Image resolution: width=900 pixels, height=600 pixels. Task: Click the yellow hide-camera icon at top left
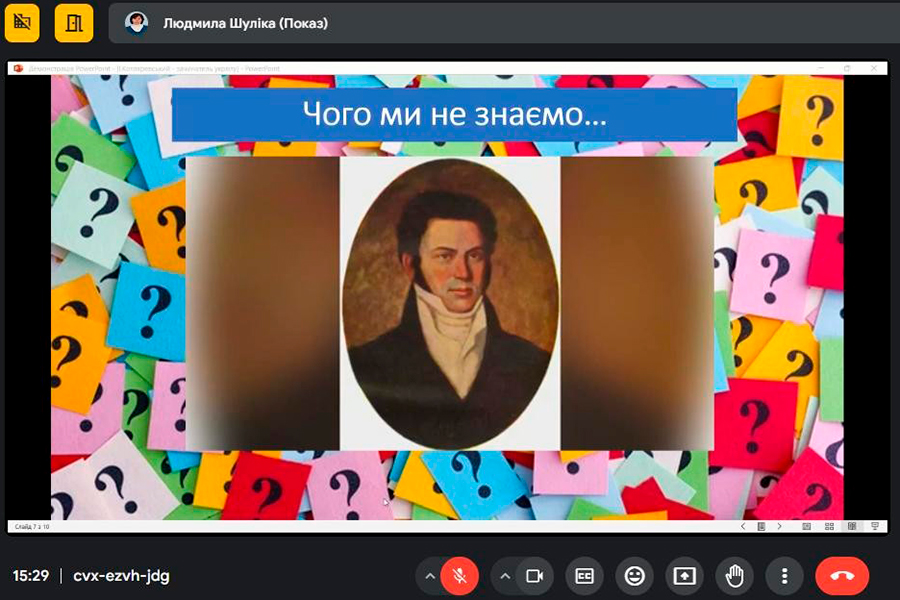pos(22,23)
